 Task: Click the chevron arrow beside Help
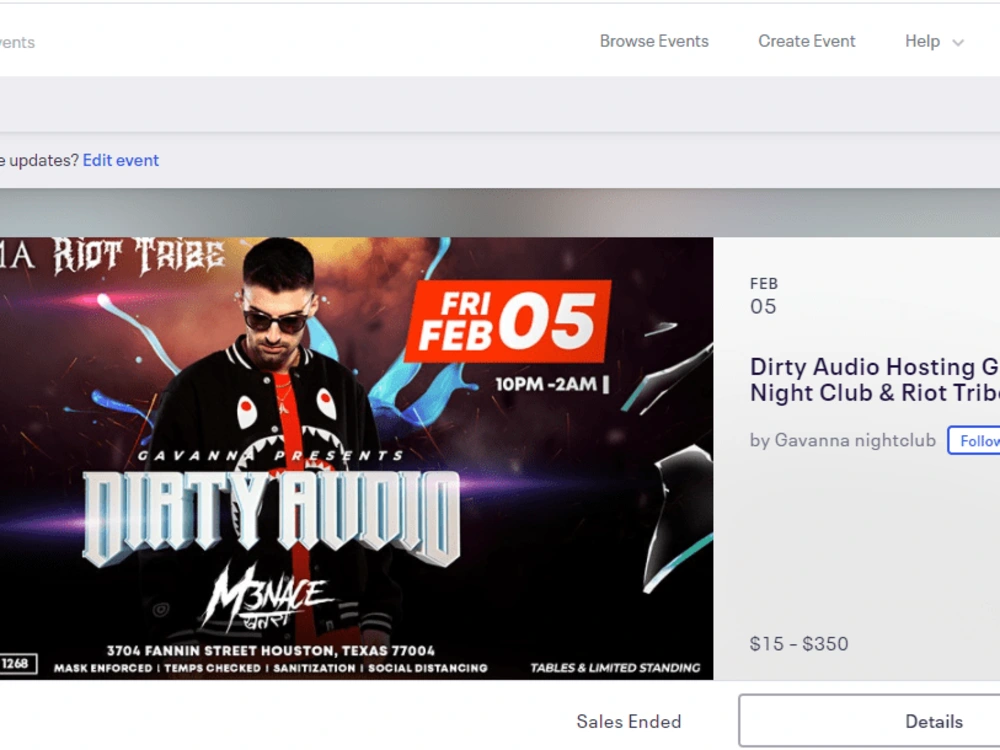point(957,43)
